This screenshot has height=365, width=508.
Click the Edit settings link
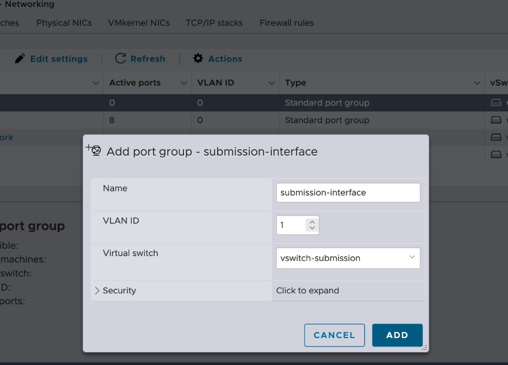tap(59, 59)
